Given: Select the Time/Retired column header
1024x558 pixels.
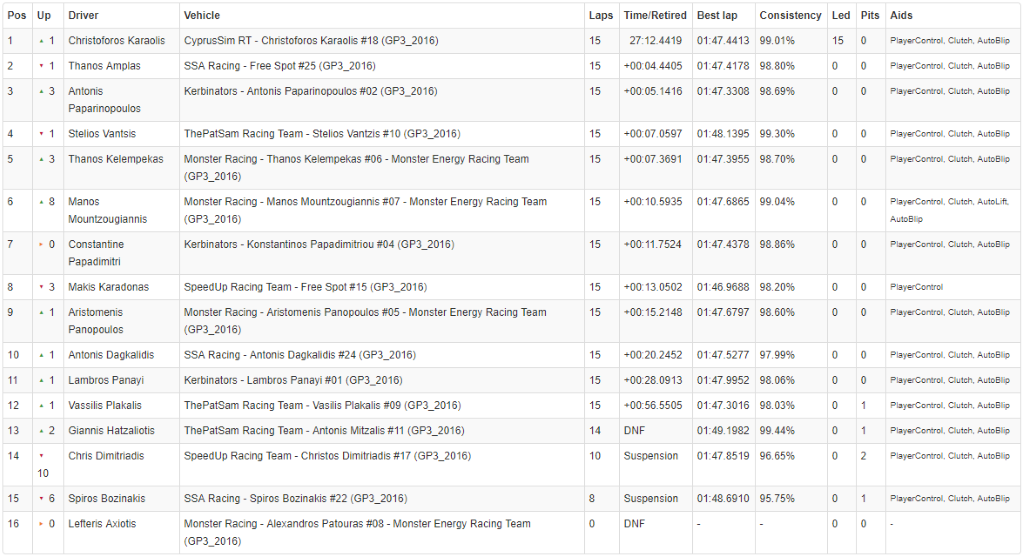Looking at the screenshot, I should point(654,16).
